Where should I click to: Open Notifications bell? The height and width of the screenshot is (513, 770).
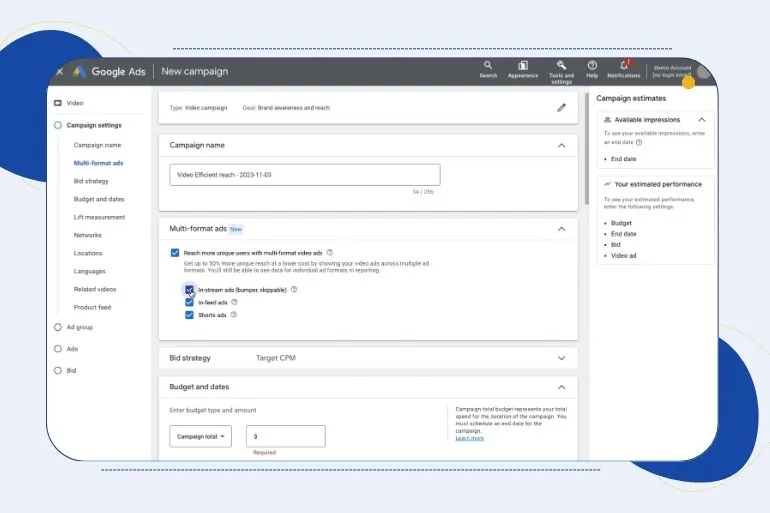[624, 70]
